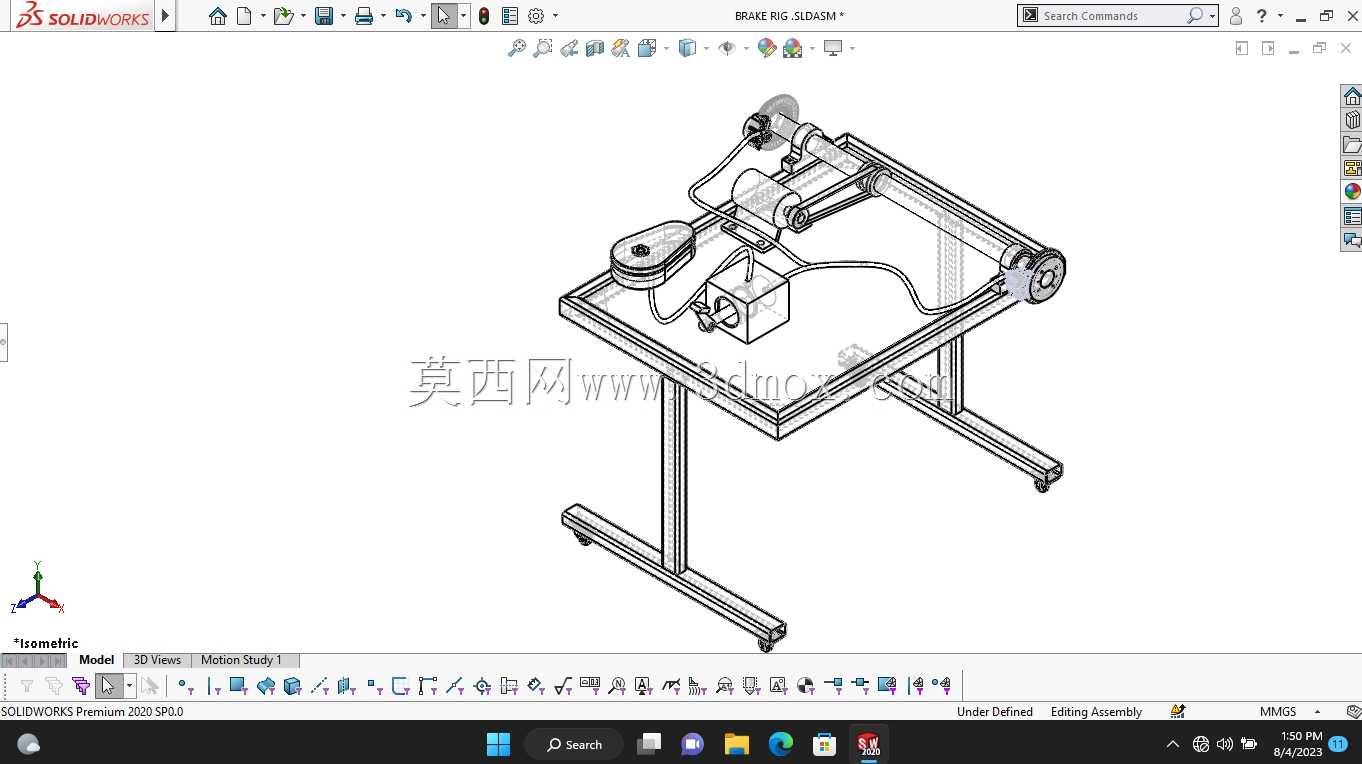Print using the printer icon
The image size is (1362, 764).
click(364, 16)
